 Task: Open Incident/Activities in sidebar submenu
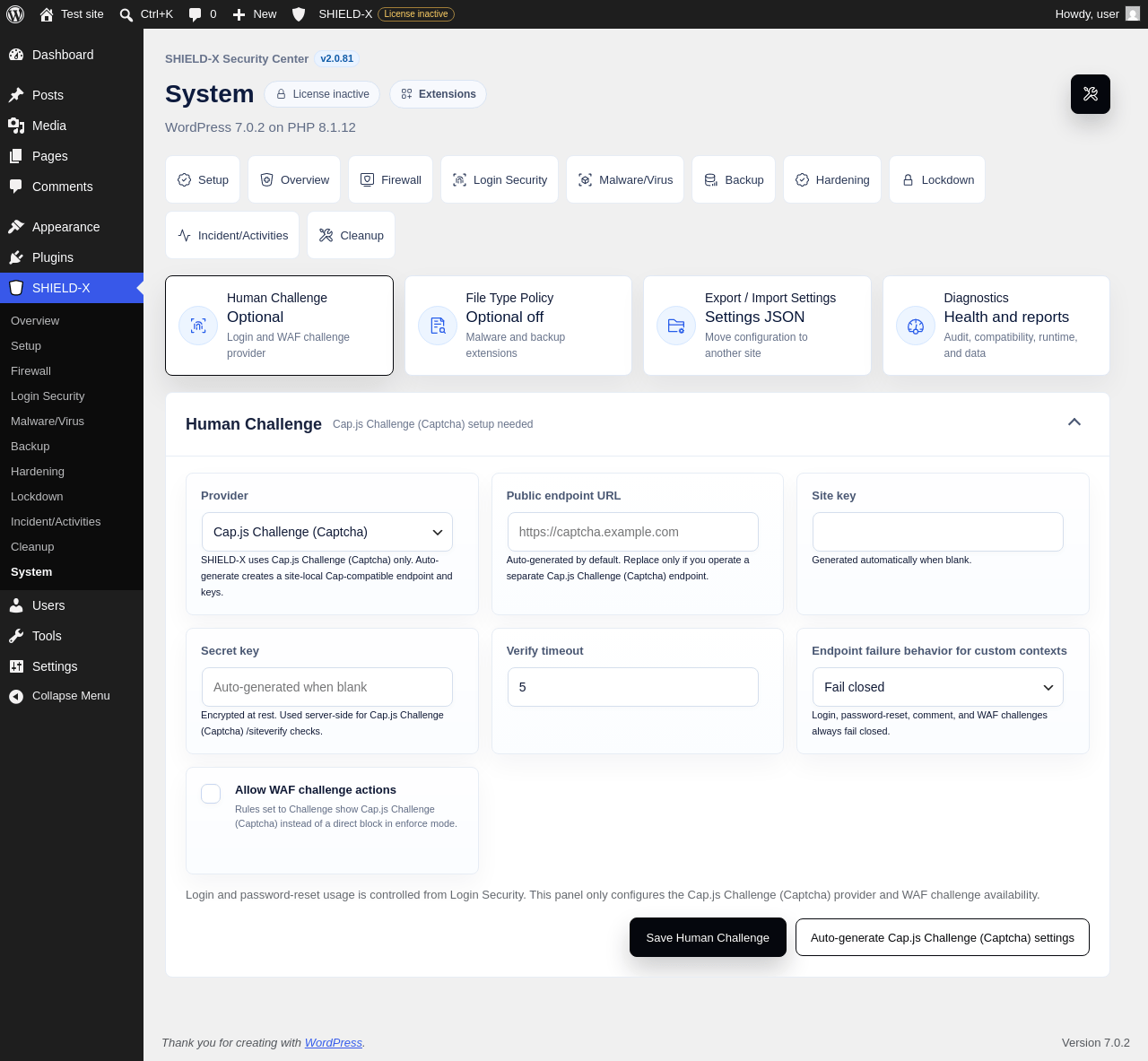point(72,521)
